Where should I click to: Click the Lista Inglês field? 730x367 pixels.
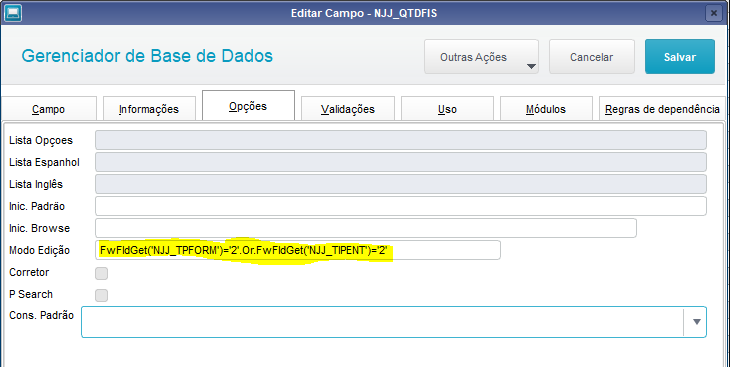tap(401, 184)
